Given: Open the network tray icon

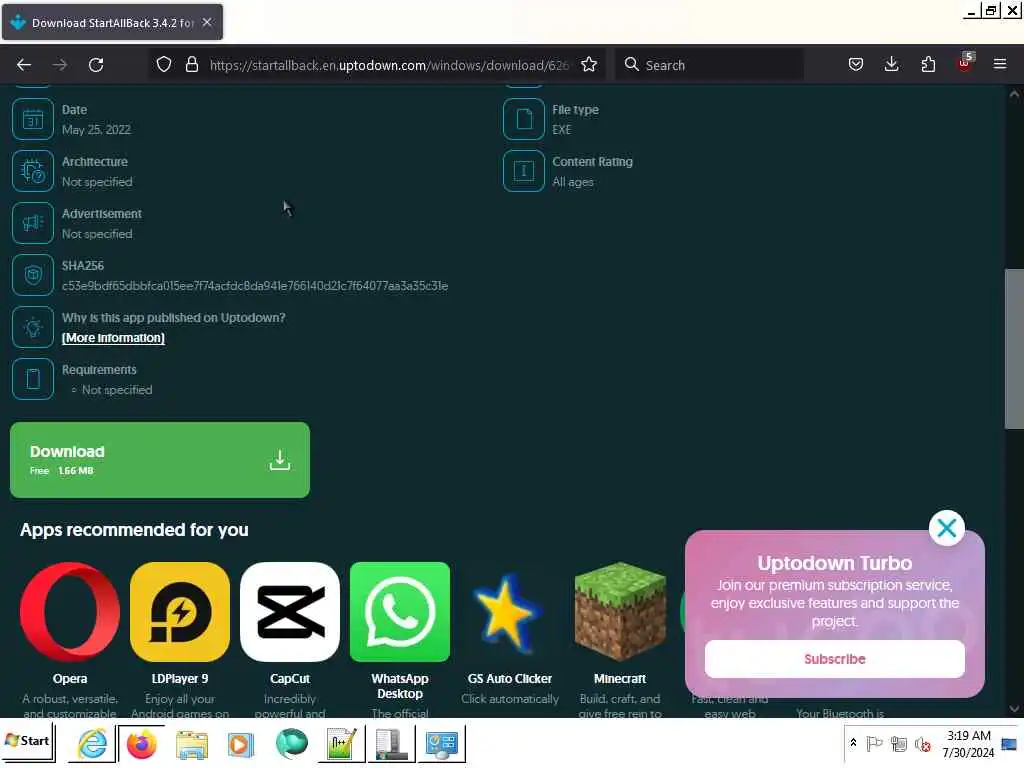Looking at the screenshot, I should 899,744.
